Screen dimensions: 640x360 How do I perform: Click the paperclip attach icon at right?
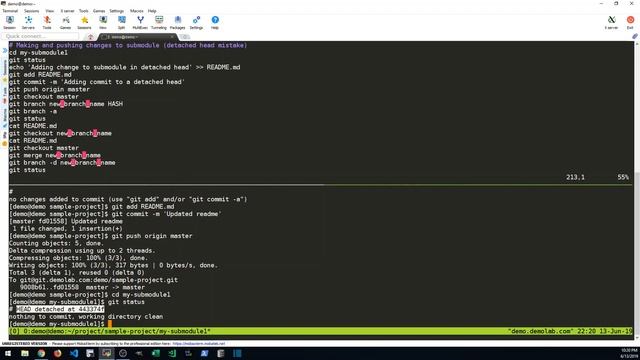pyautogui.click(x=635, y=36)
